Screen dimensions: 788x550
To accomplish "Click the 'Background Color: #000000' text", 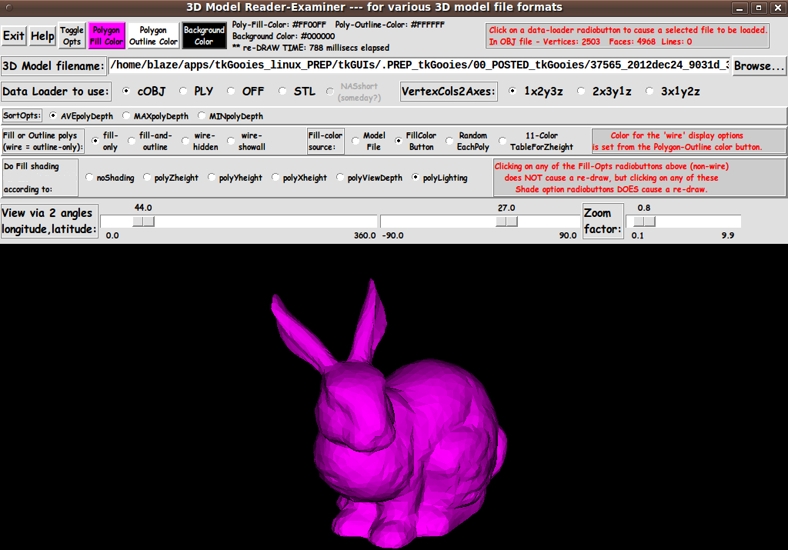I will (283, 36).
